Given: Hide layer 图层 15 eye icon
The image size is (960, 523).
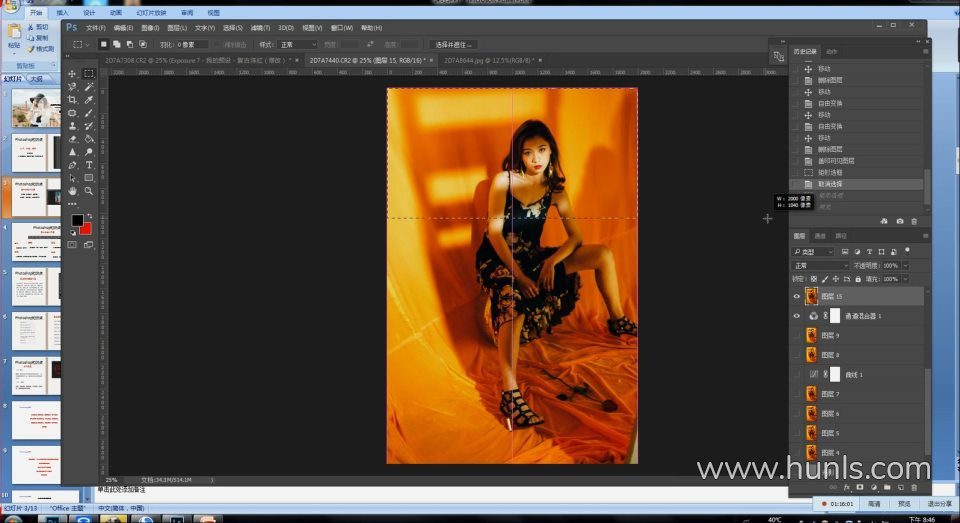Looking at the screenshot, I should click(797, 296).
